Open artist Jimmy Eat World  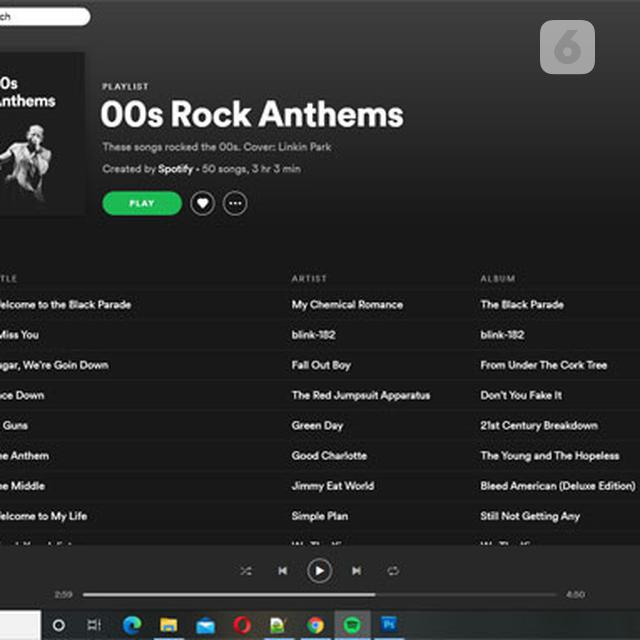coord(333,486)
